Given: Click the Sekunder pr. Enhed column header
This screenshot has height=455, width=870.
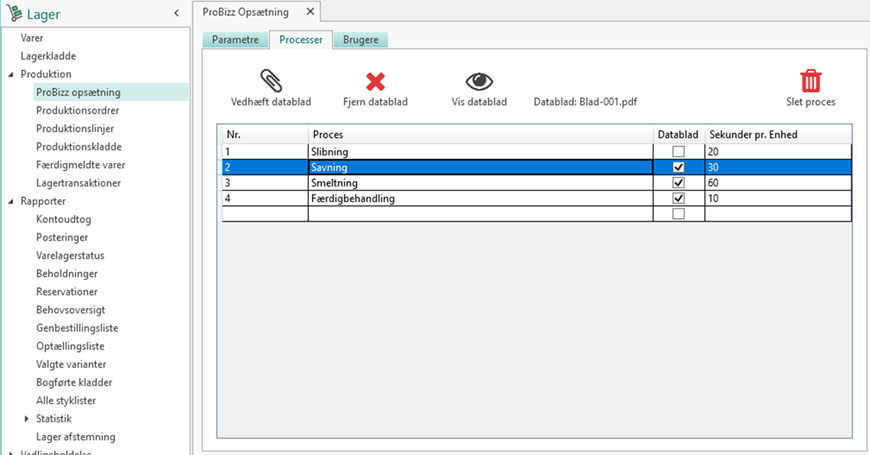Looking at the screenshot, I should [x=777, y=134].
